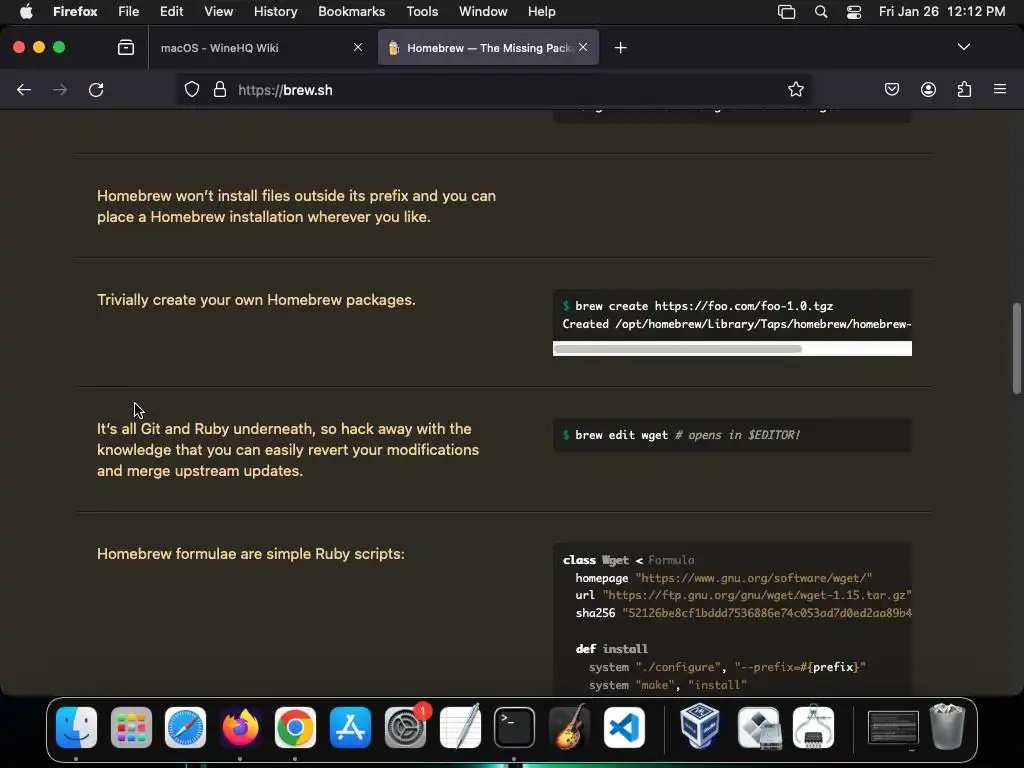Image resolution: width=1024 pixels, height=768 pixels.
Task: Go back to the previous page
Action: click(x=24, y=89)
